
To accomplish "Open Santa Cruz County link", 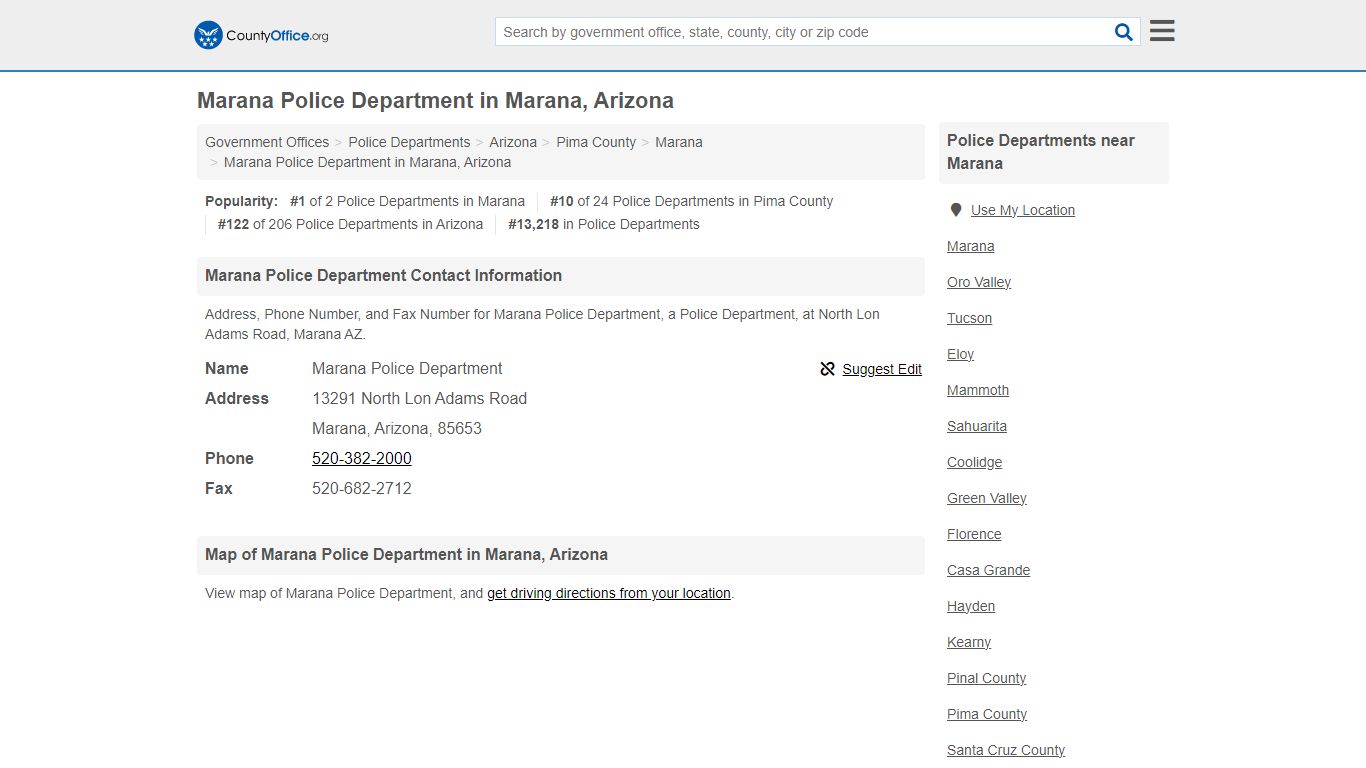I will click(1006, 750).
